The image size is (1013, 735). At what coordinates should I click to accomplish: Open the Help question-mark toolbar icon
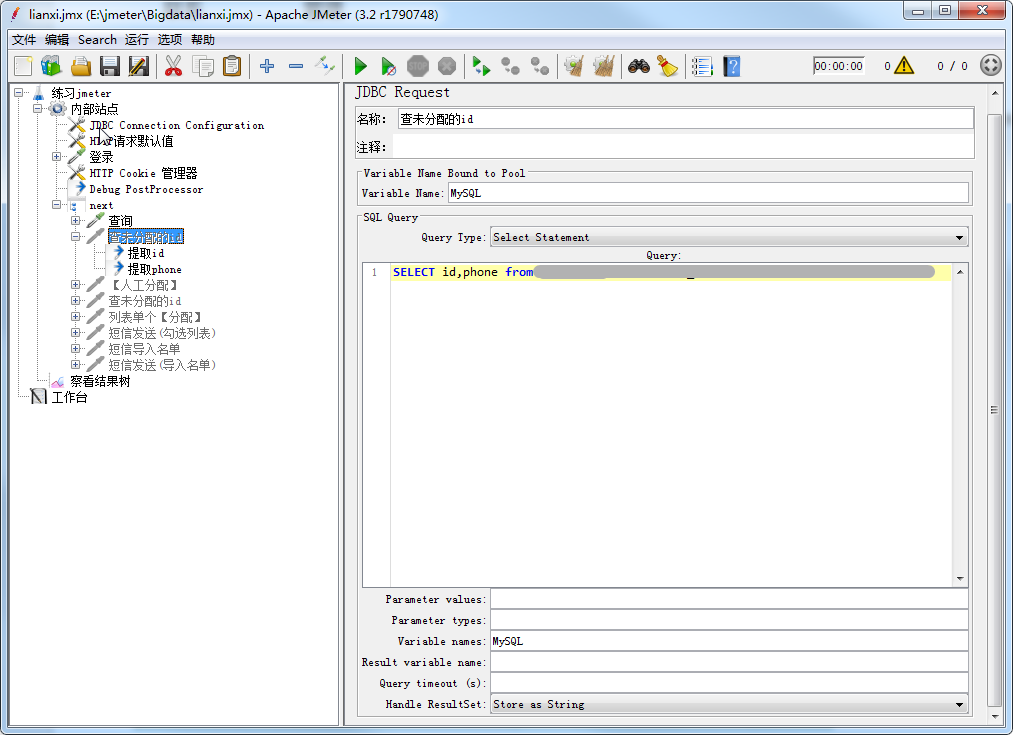point(732,66)
